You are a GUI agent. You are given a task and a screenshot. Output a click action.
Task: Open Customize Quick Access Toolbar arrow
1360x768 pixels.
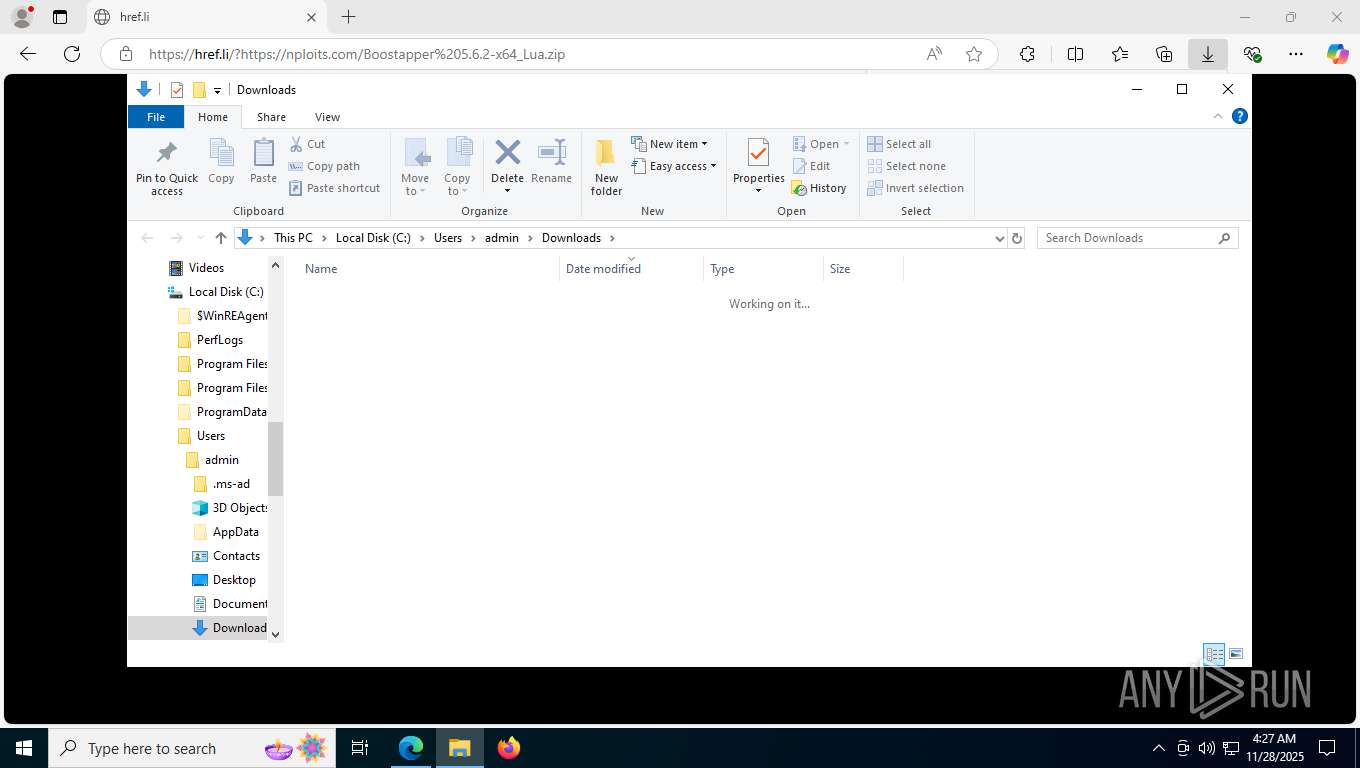[218, 90]
